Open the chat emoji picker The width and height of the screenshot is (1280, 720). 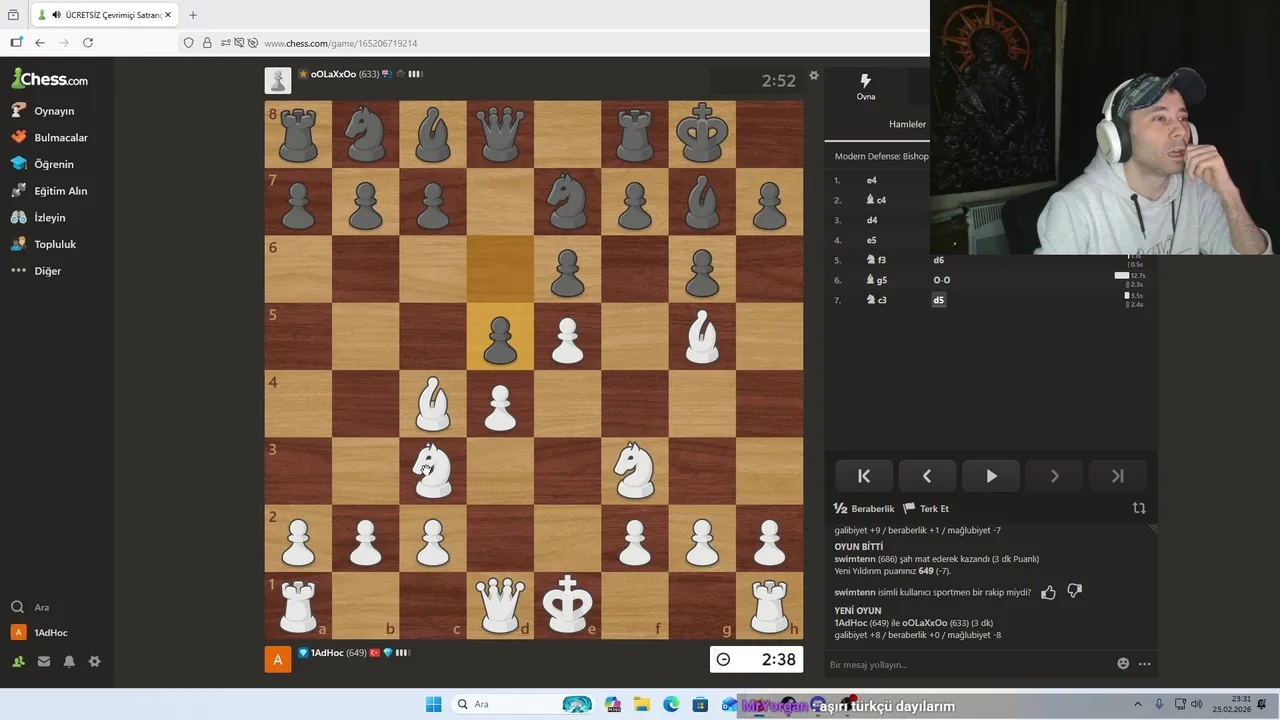1123,663
